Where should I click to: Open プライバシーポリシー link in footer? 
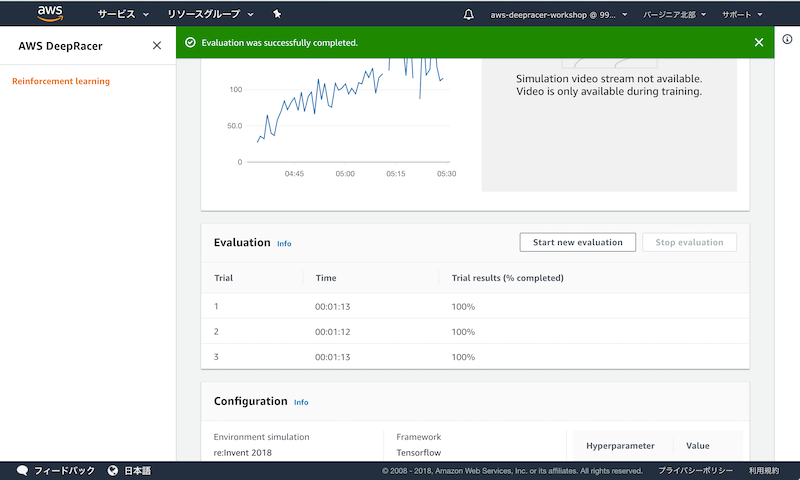pos(695,470)
